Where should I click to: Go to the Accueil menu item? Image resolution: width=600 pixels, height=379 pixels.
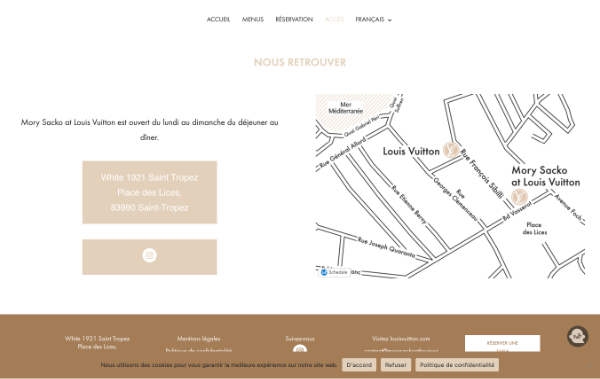(218, 20)
